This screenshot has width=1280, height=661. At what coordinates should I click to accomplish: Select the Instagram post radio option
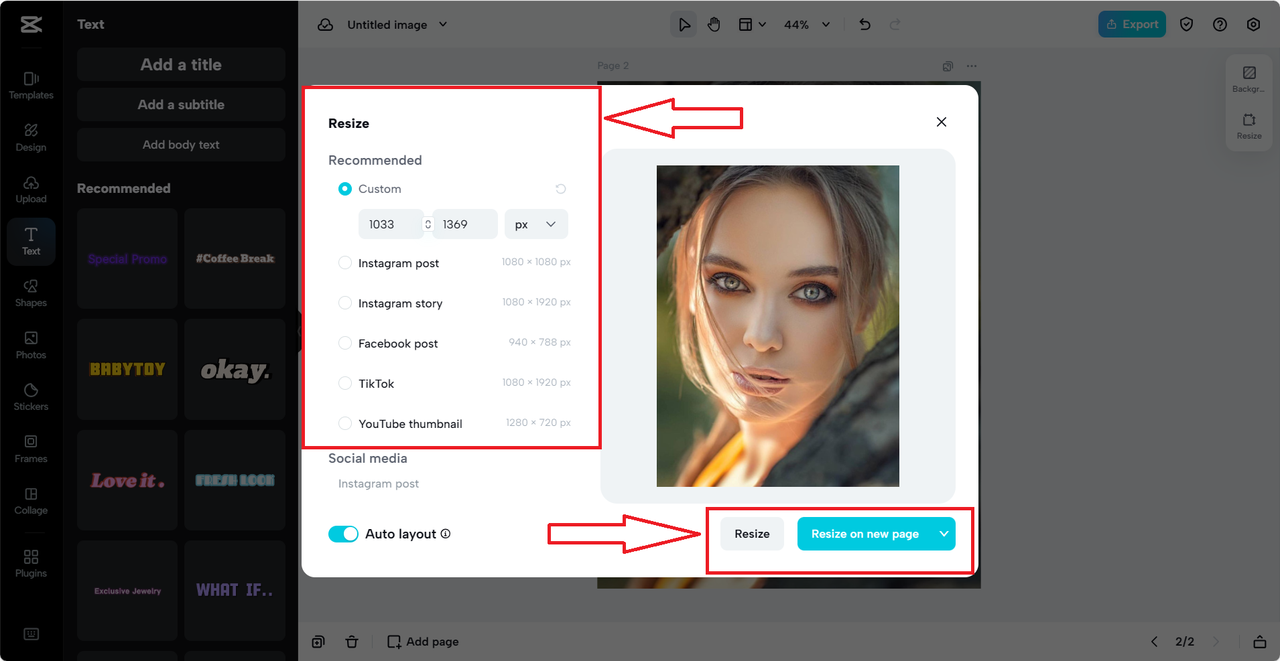[345, 263]
